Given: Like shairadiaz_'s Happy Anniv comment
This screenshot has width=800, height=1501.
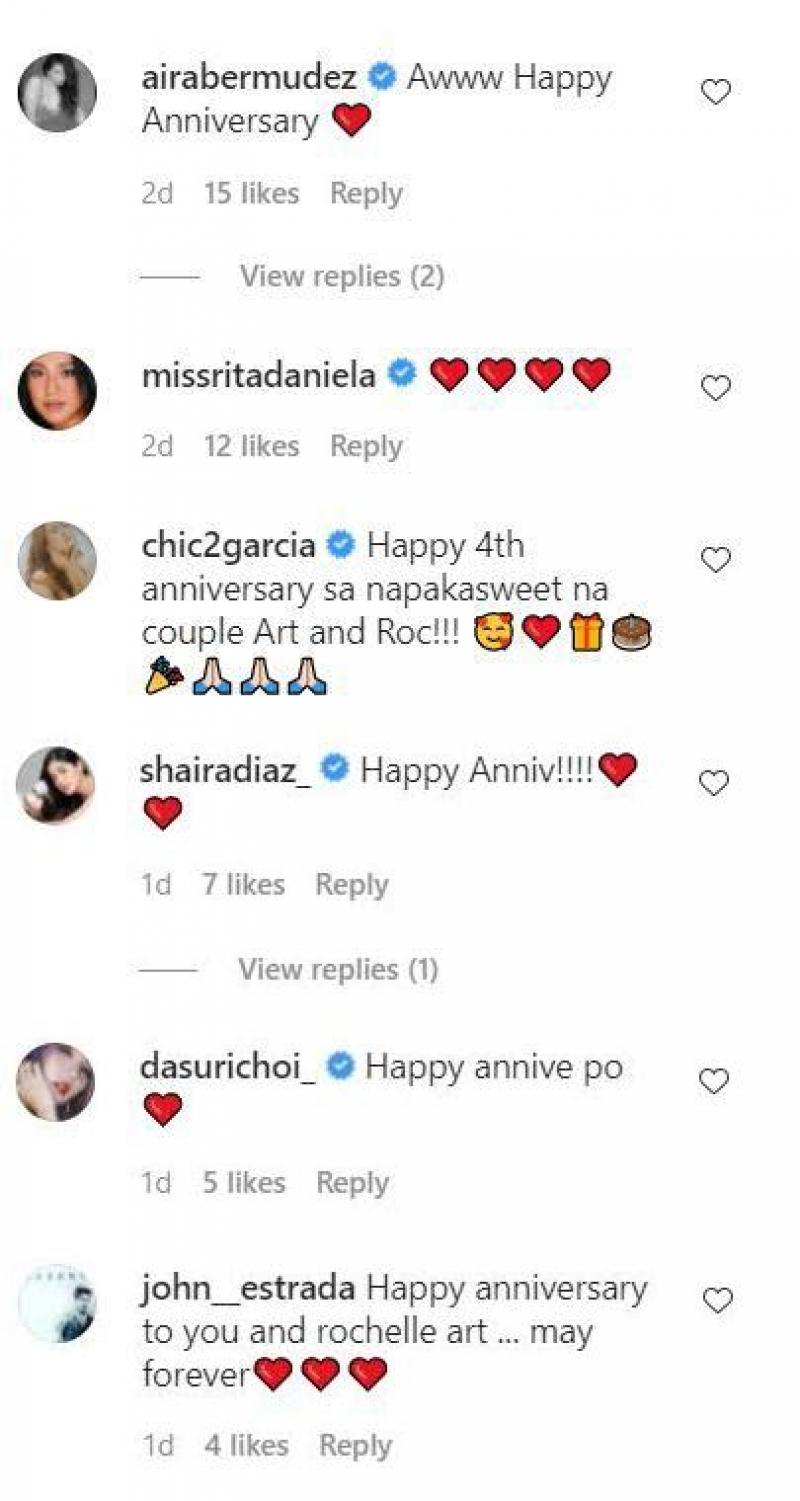Looking at the screenshot, I should coord(714,783).
